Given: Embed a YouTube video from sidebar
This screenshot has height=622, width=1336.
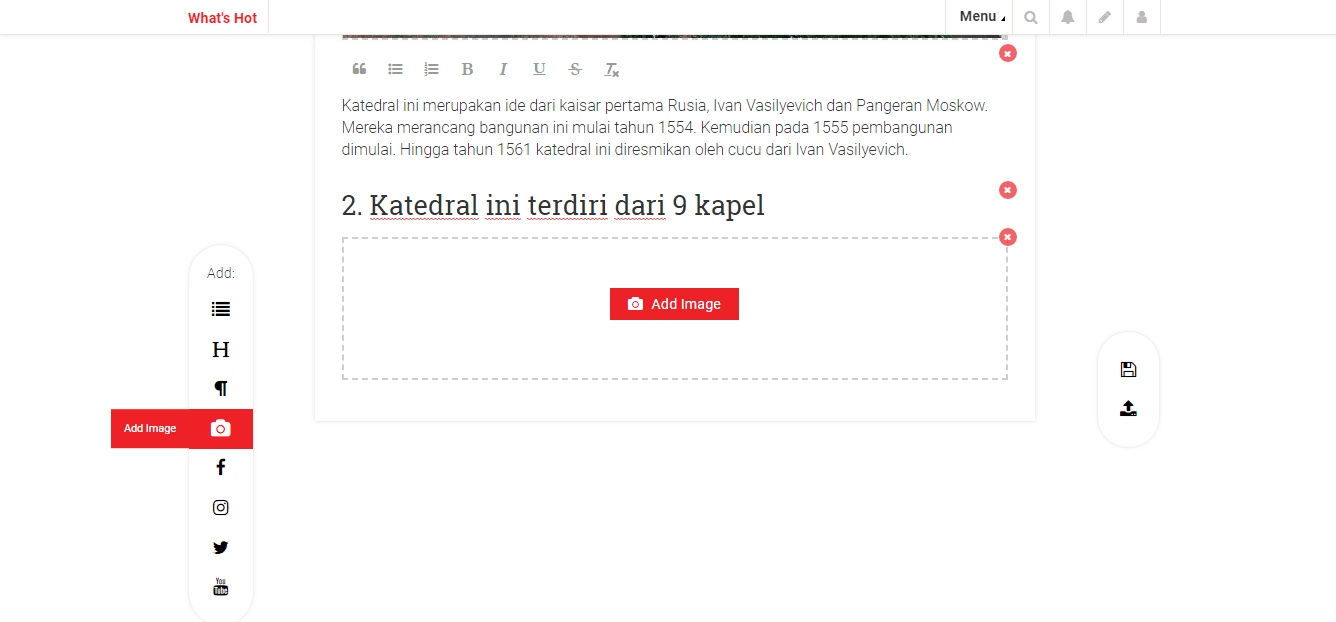Looking at the screenshot, I should pyautogui.click(x=221, y=587).
